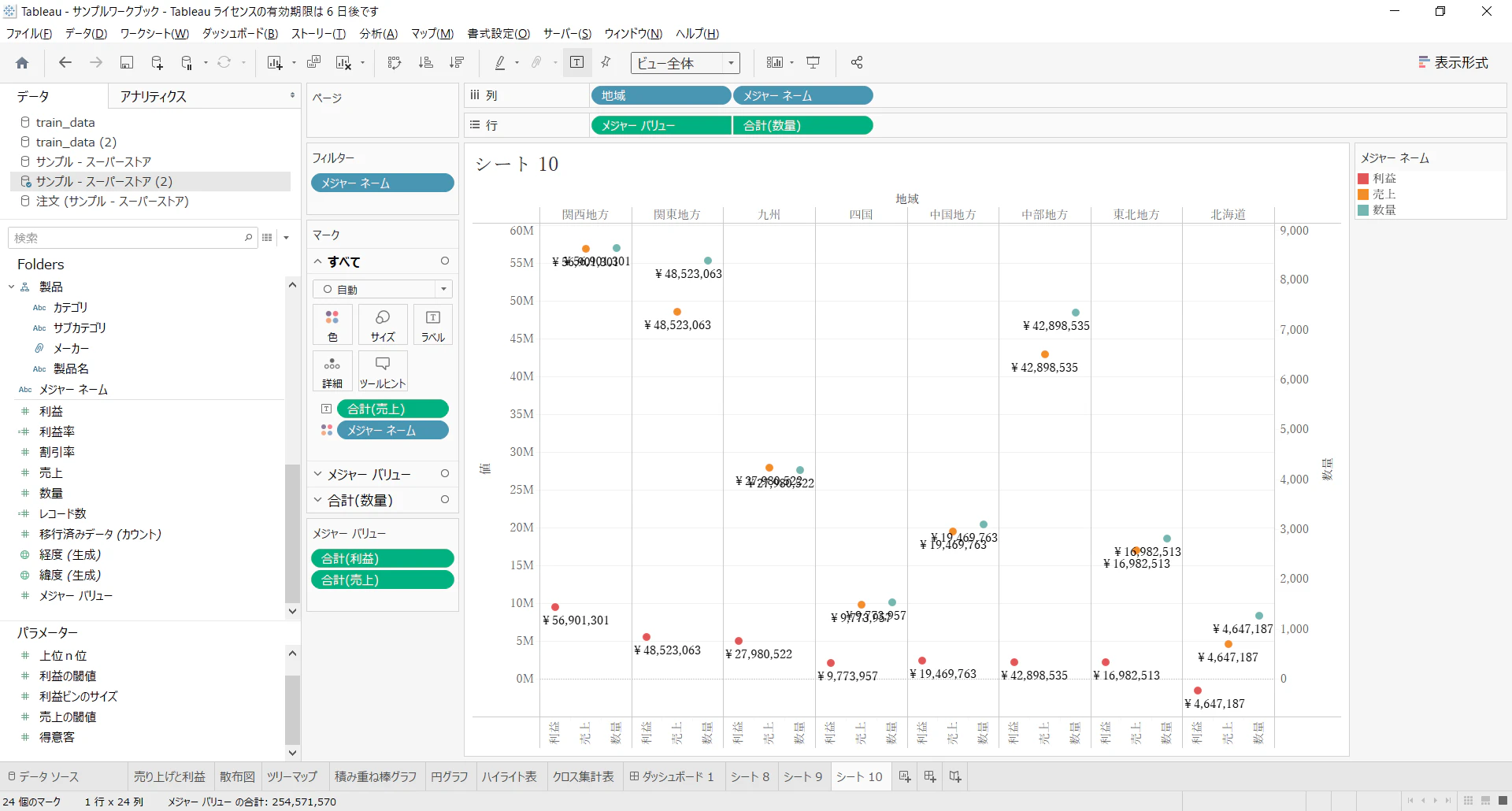Click the new worksheet tab icon
Image resolution: width=1512 pixels, height=811 pixels.
pyautogui.click(x=905, y=777)
